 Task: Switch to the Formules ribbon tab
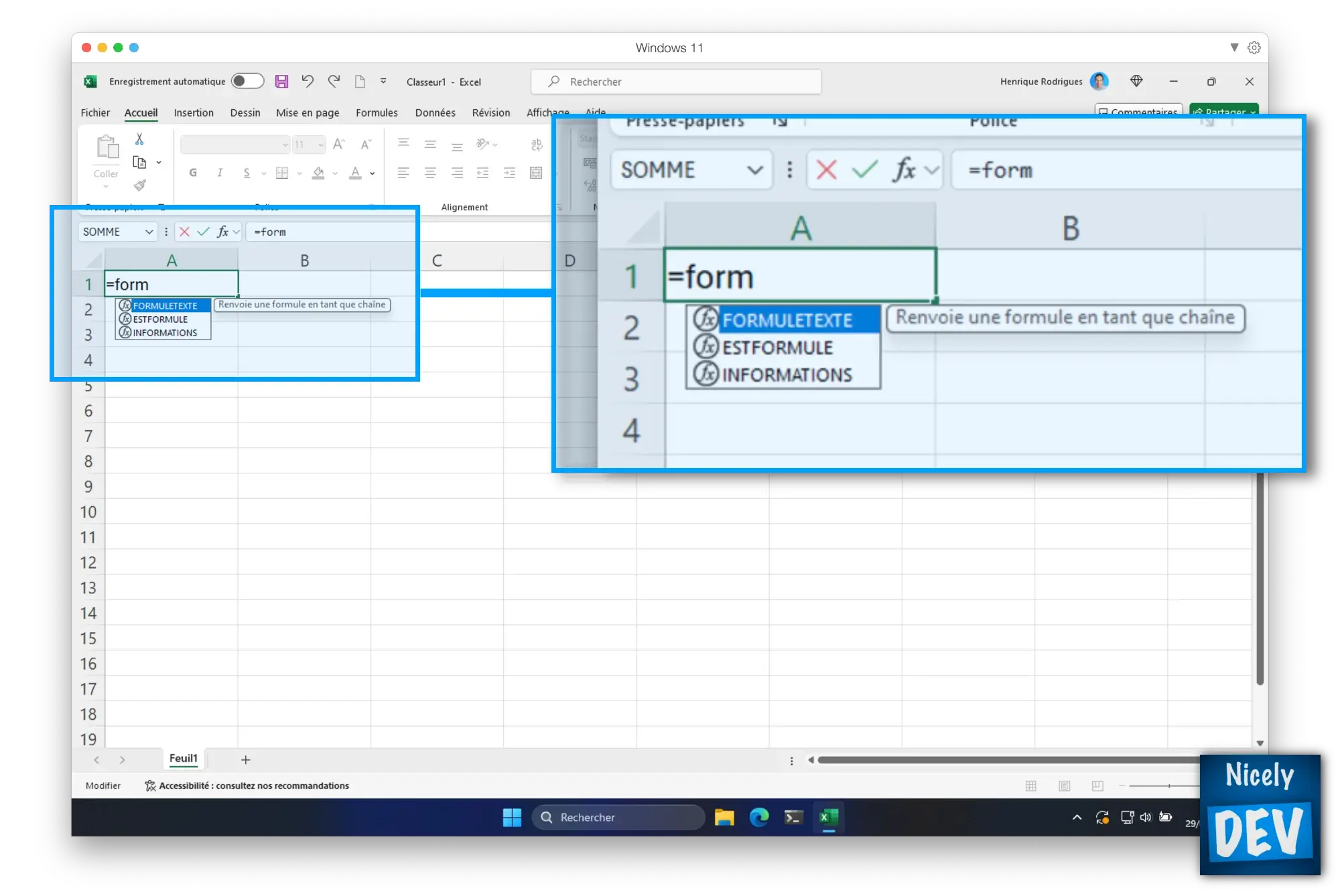point(377,113)
